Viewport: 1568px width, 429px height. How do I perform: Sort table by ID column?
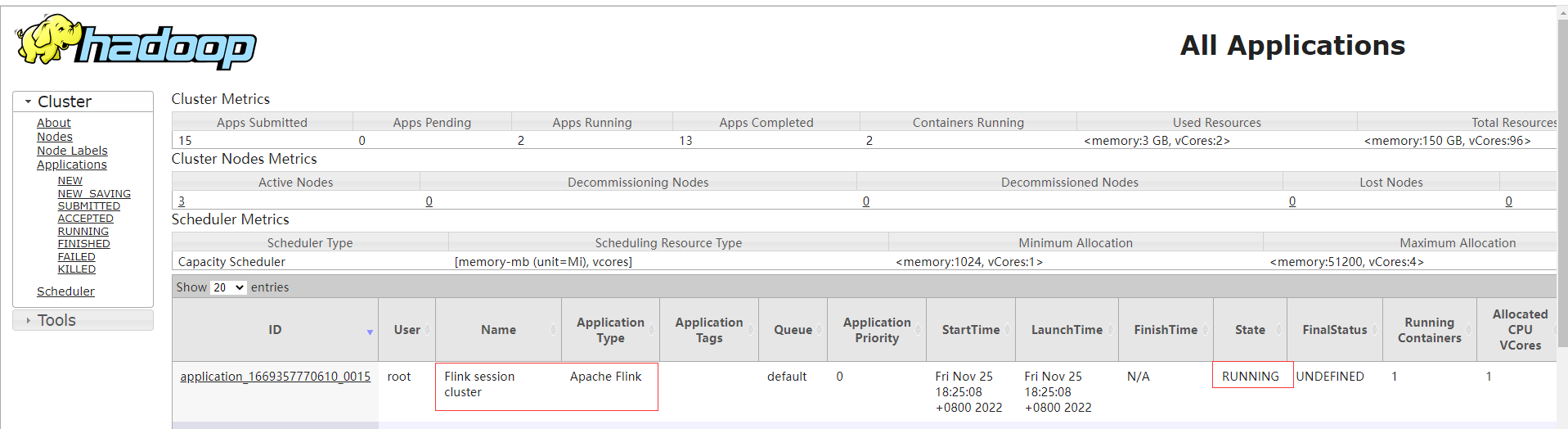point(275,330)
